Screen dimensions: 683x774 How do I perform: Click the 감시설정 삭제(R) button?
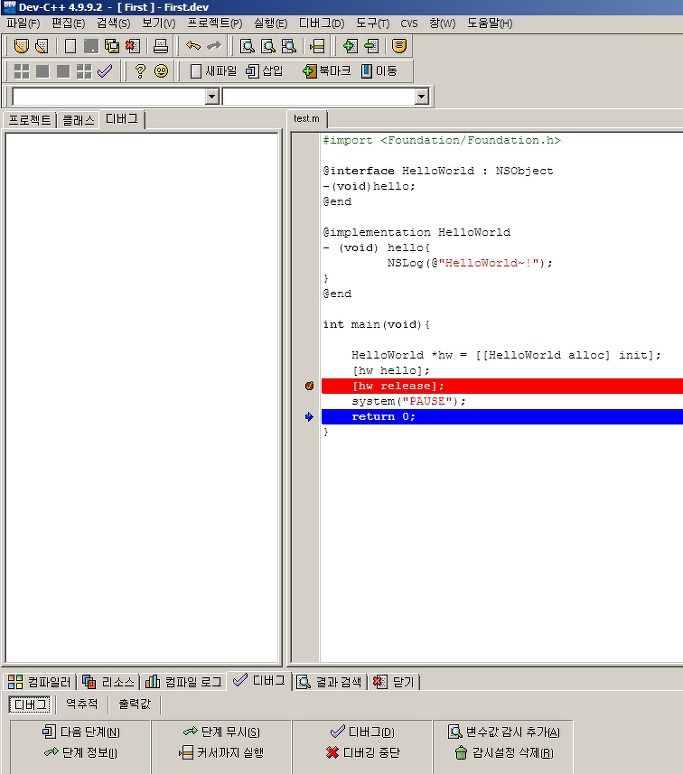pos(503,753)
